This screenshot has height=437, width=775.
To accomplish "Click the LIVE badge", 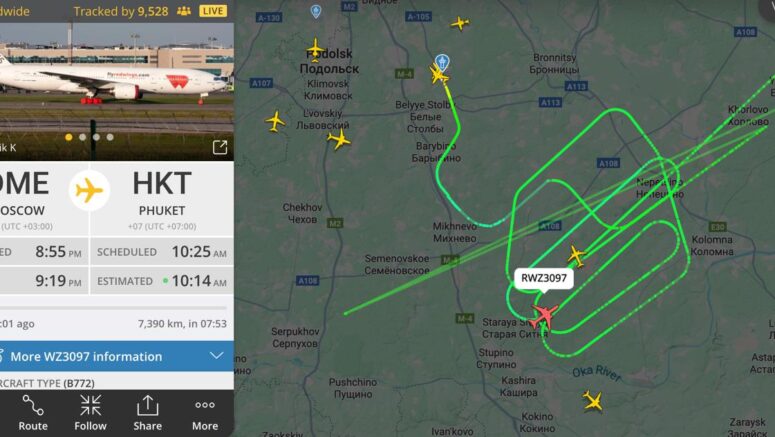I will tap(213, 11).
